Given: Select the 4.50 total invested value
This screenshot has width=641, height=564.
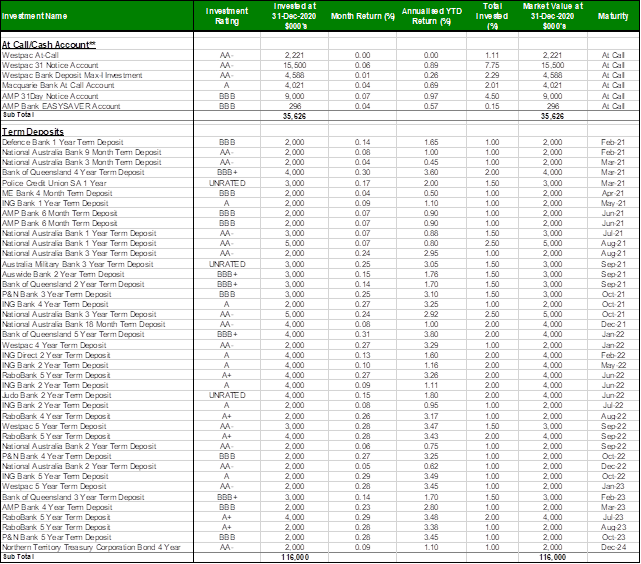Looking at the screenshot, I should pyautogui.click(x=492, y=96).
